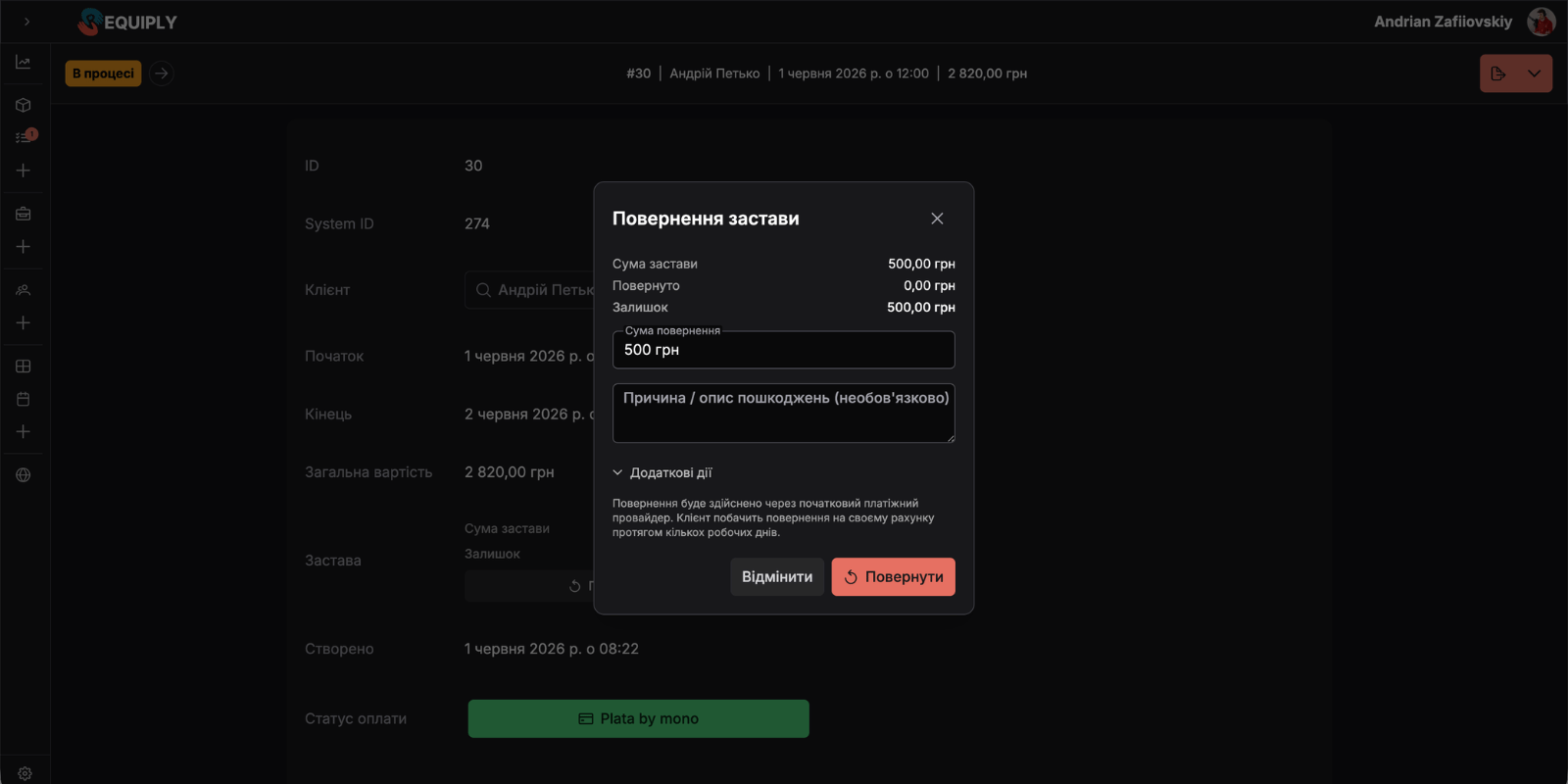Click the ID value 30
Screen dimensions: 1568x784
[x=473, y=166]
